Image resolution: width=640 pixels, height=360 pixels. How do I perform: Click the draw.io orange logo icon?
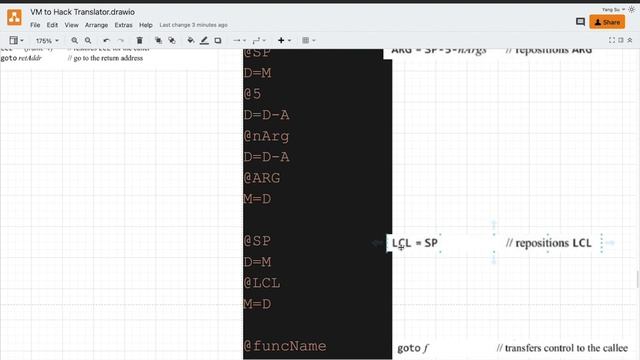click(14, 18)
